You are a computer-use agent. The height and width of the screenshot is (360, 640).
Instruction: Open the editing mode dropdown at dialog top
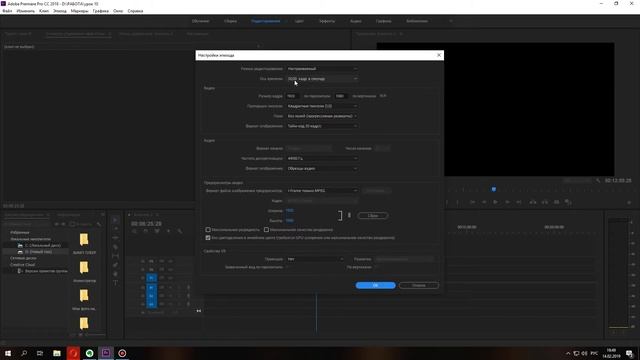tap(322, 69)
